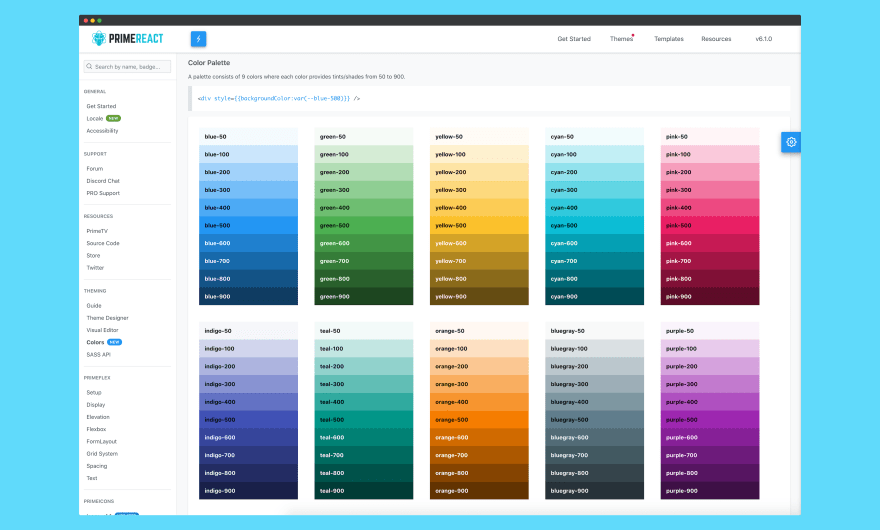Screen dimensions: 880x530
Task: Click the yellow-800 color swatch
Action: coord(479,278)
